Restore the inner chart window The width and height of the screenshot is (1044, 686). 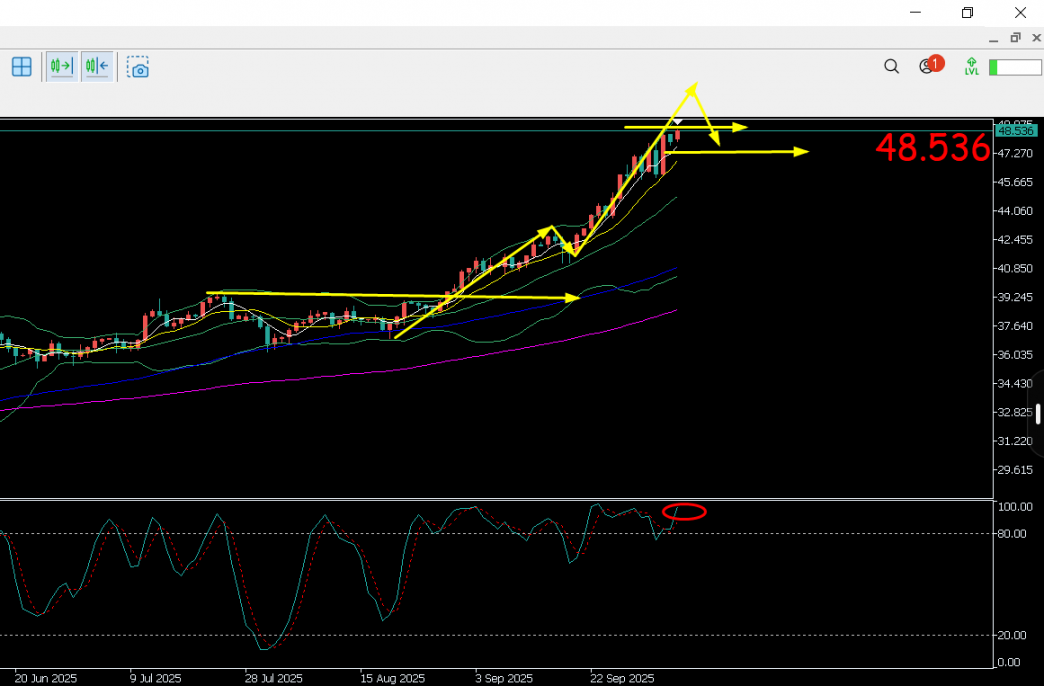coord(1015,38)
